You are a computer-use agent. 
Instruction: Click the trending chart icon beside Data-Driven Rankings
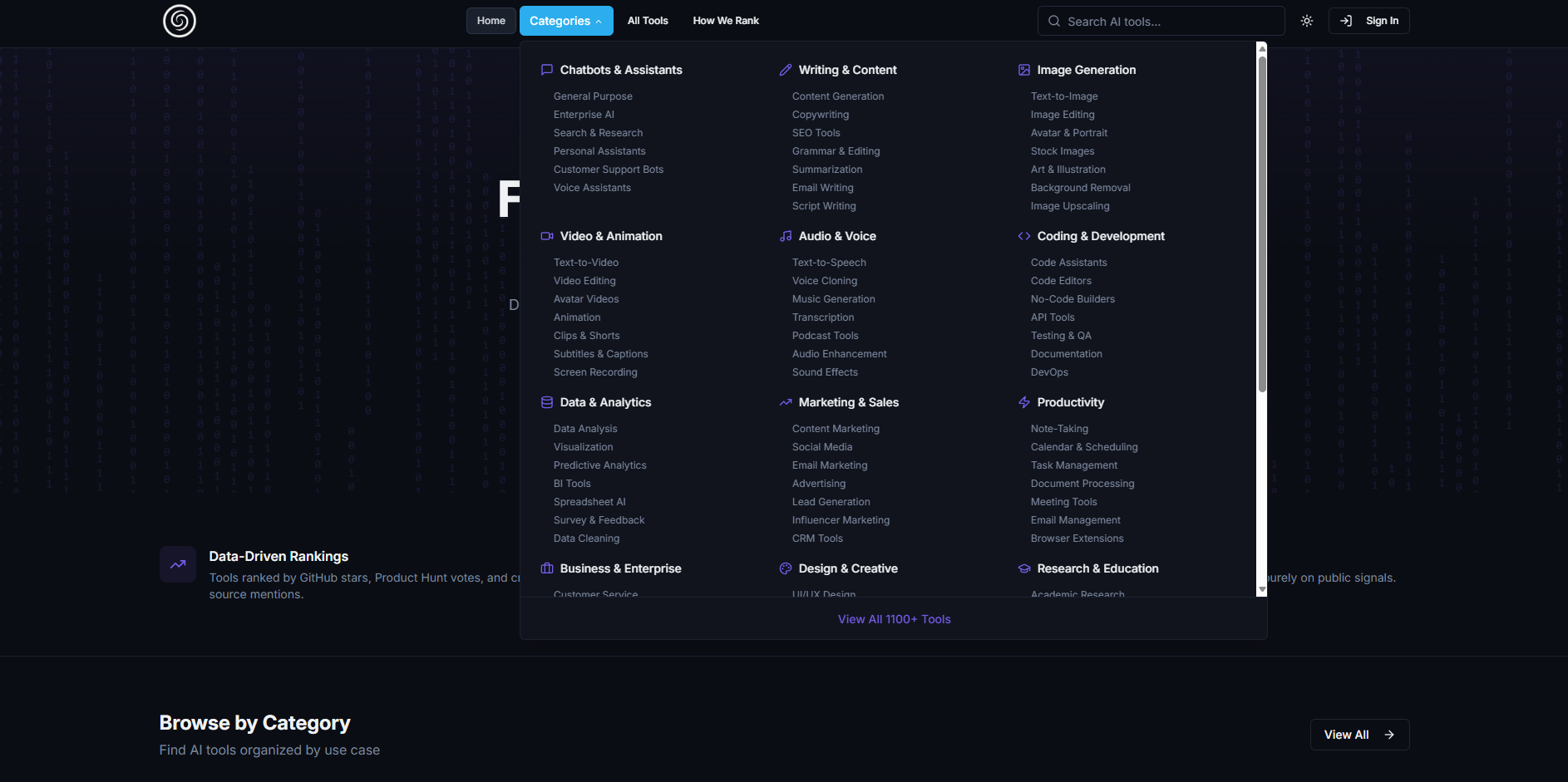(x=178, y=564)
